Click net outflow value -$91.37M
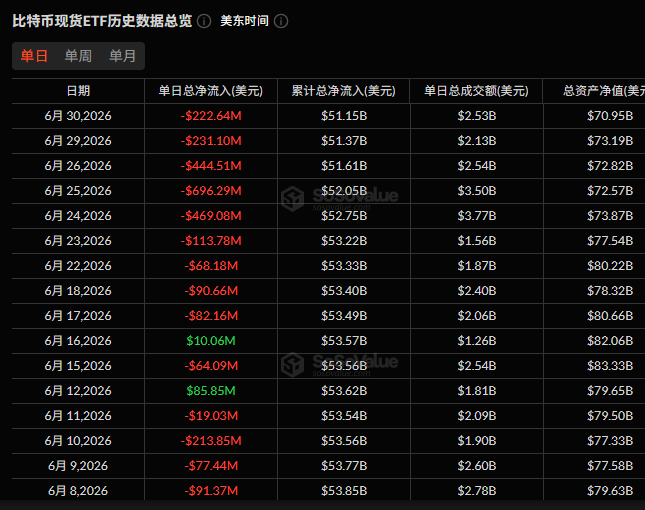The height and width of the screenshot is (510, 645). (x=211, y=491)
